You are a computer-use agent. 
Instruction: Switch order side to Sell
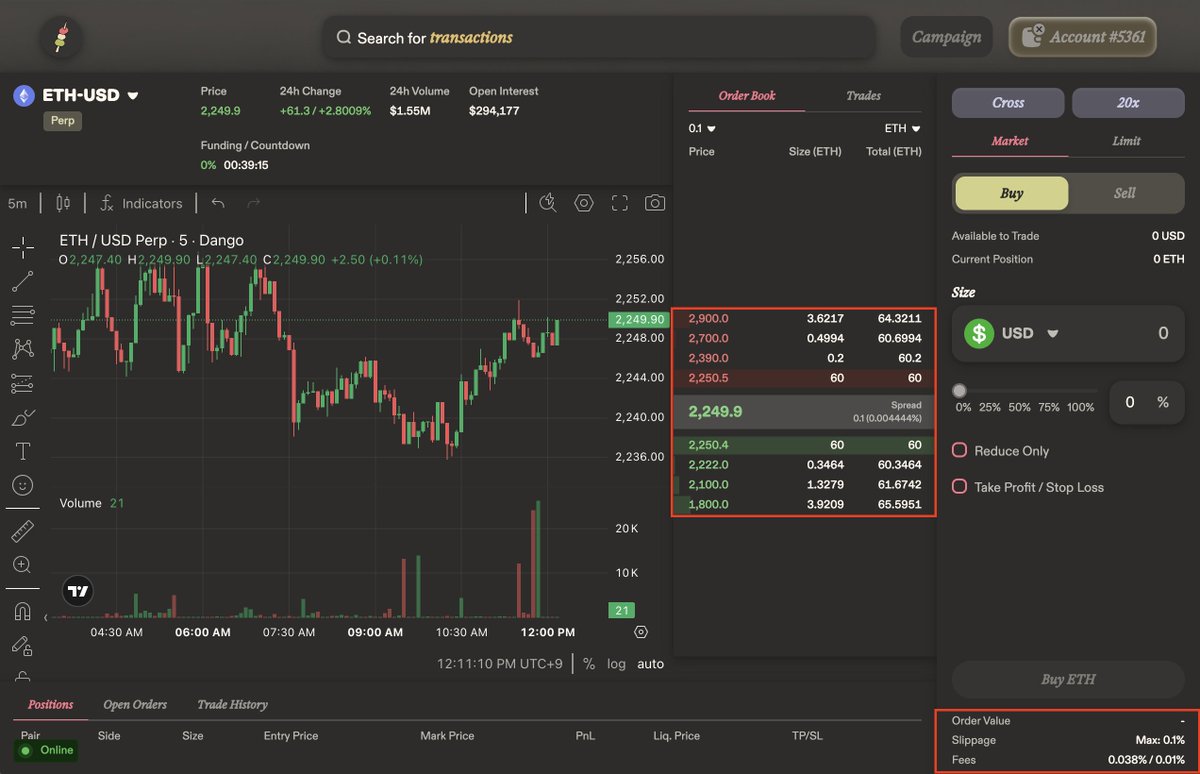click(x=1125, y=193)
